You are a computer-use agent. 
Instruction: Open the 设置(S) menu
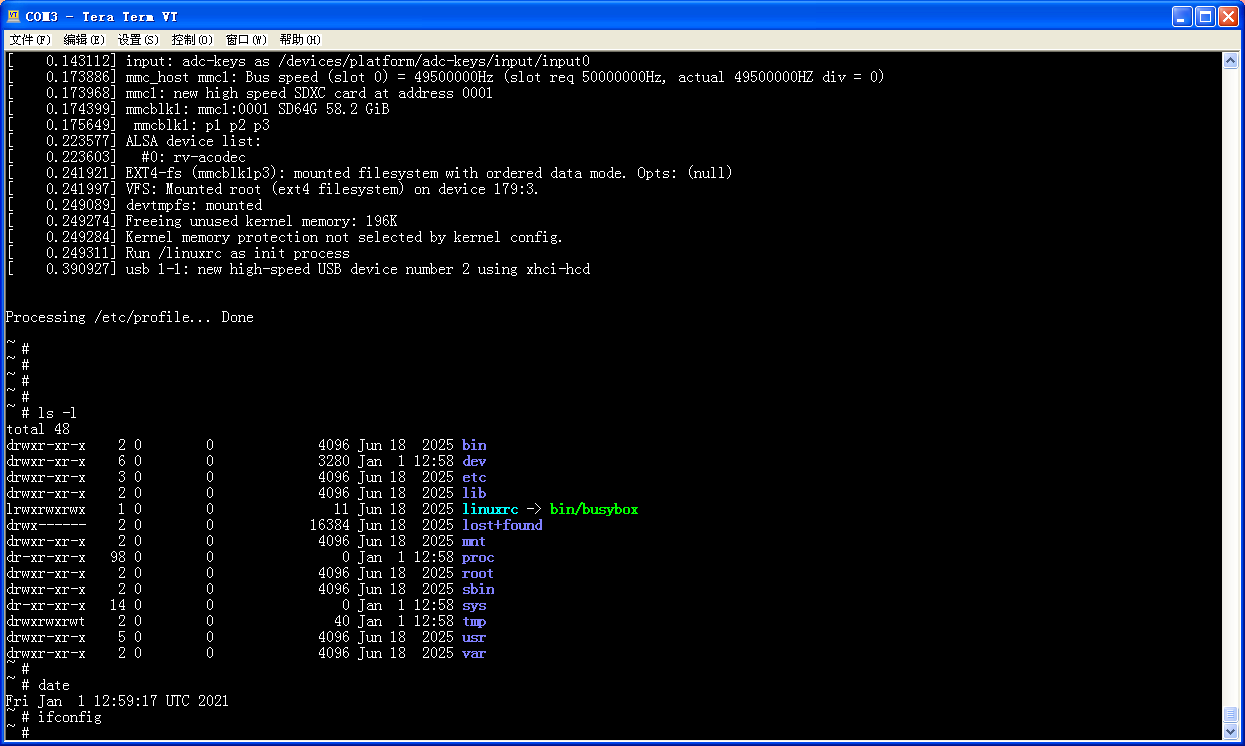click(x=138, y=40)
